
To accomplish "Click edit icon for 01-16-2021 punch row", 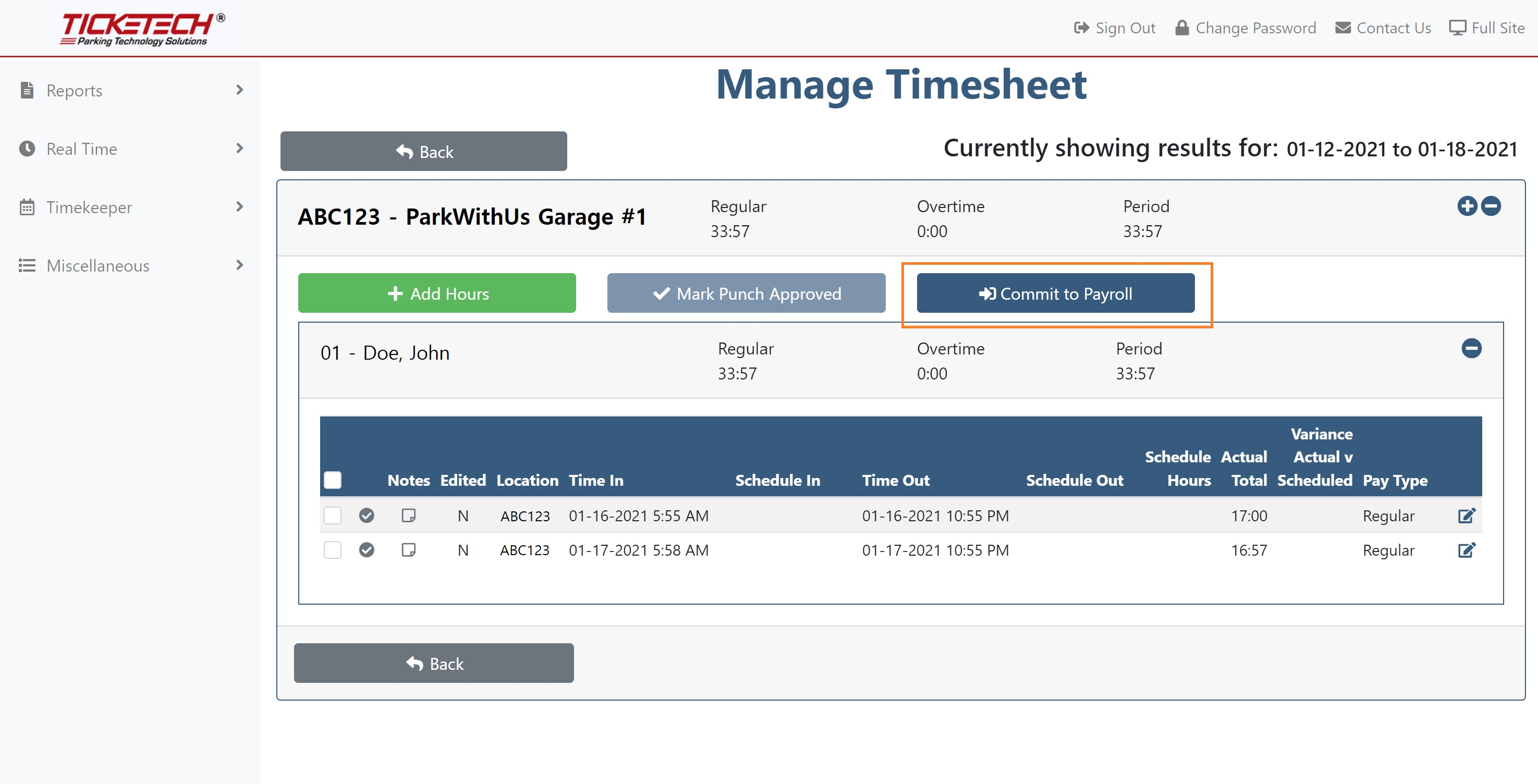I will coord(1467,516).
